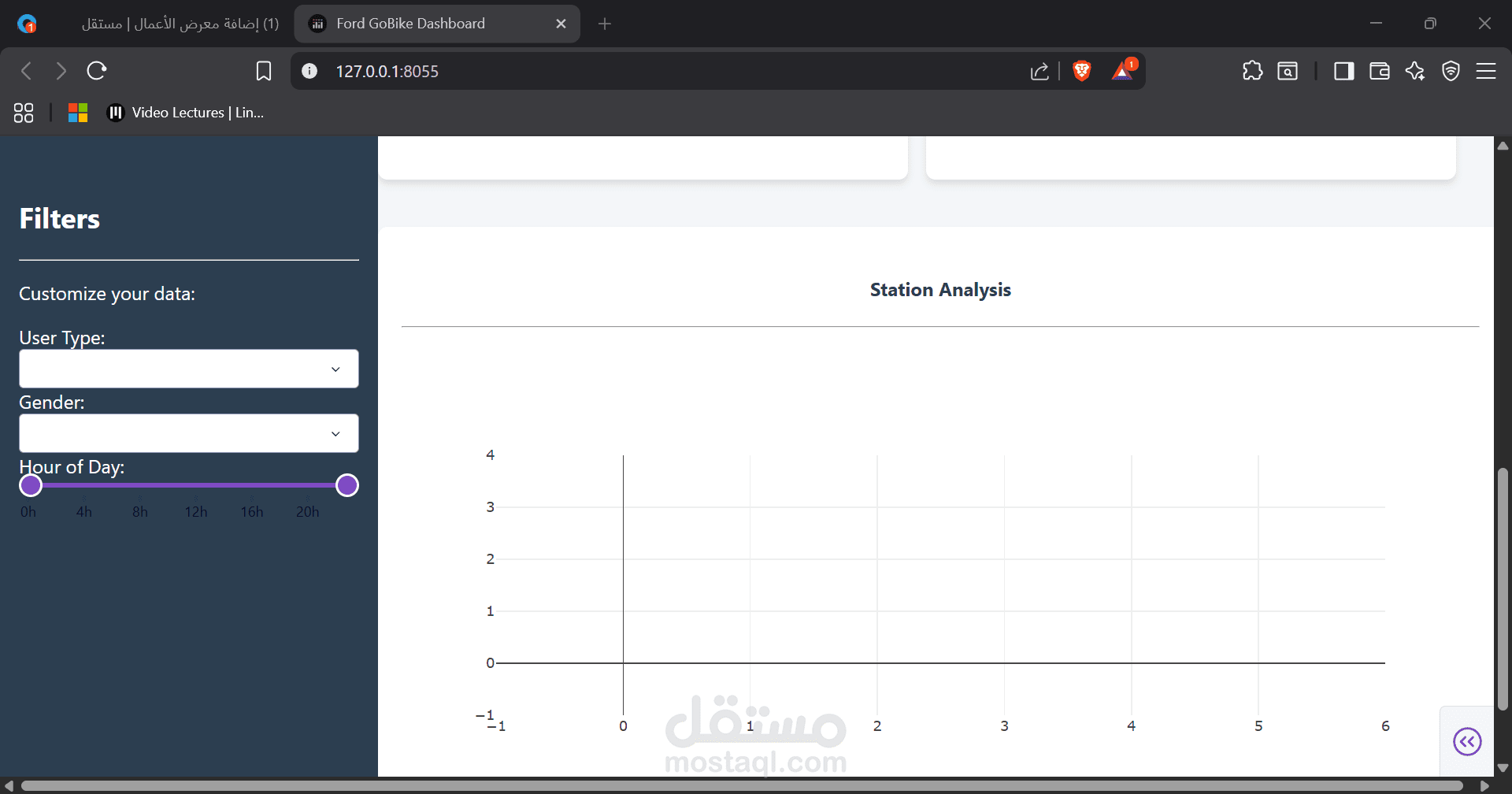
Task: Open the extensions puzzle icon
Action: [x=1252, y=71]
